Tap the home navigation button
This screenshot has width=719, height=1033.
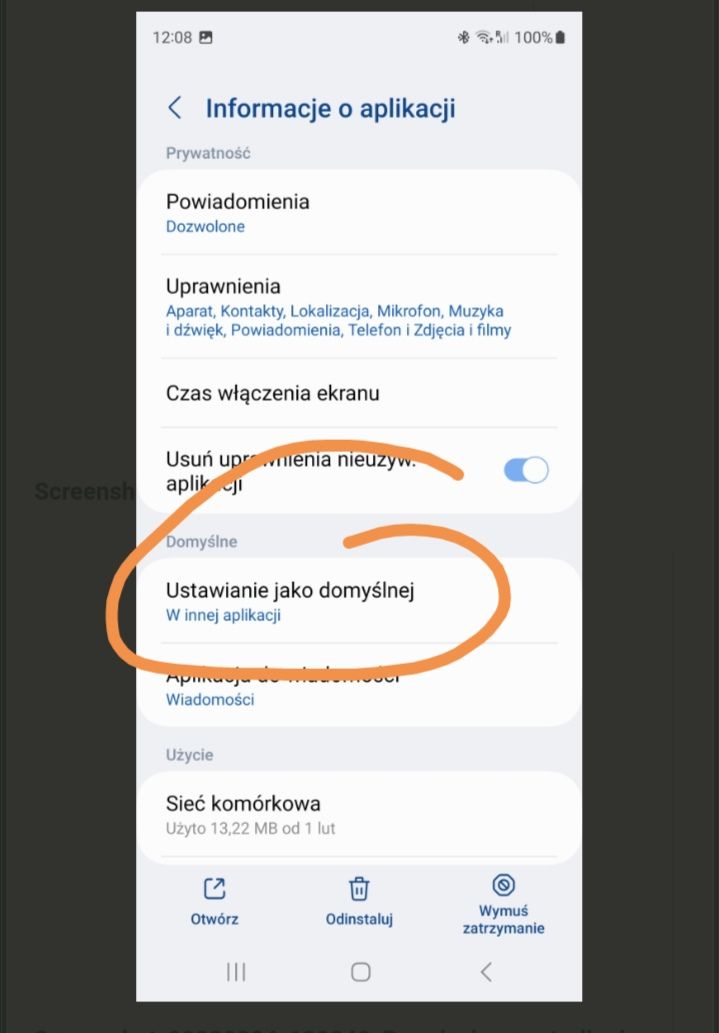[x=360, y=972]
